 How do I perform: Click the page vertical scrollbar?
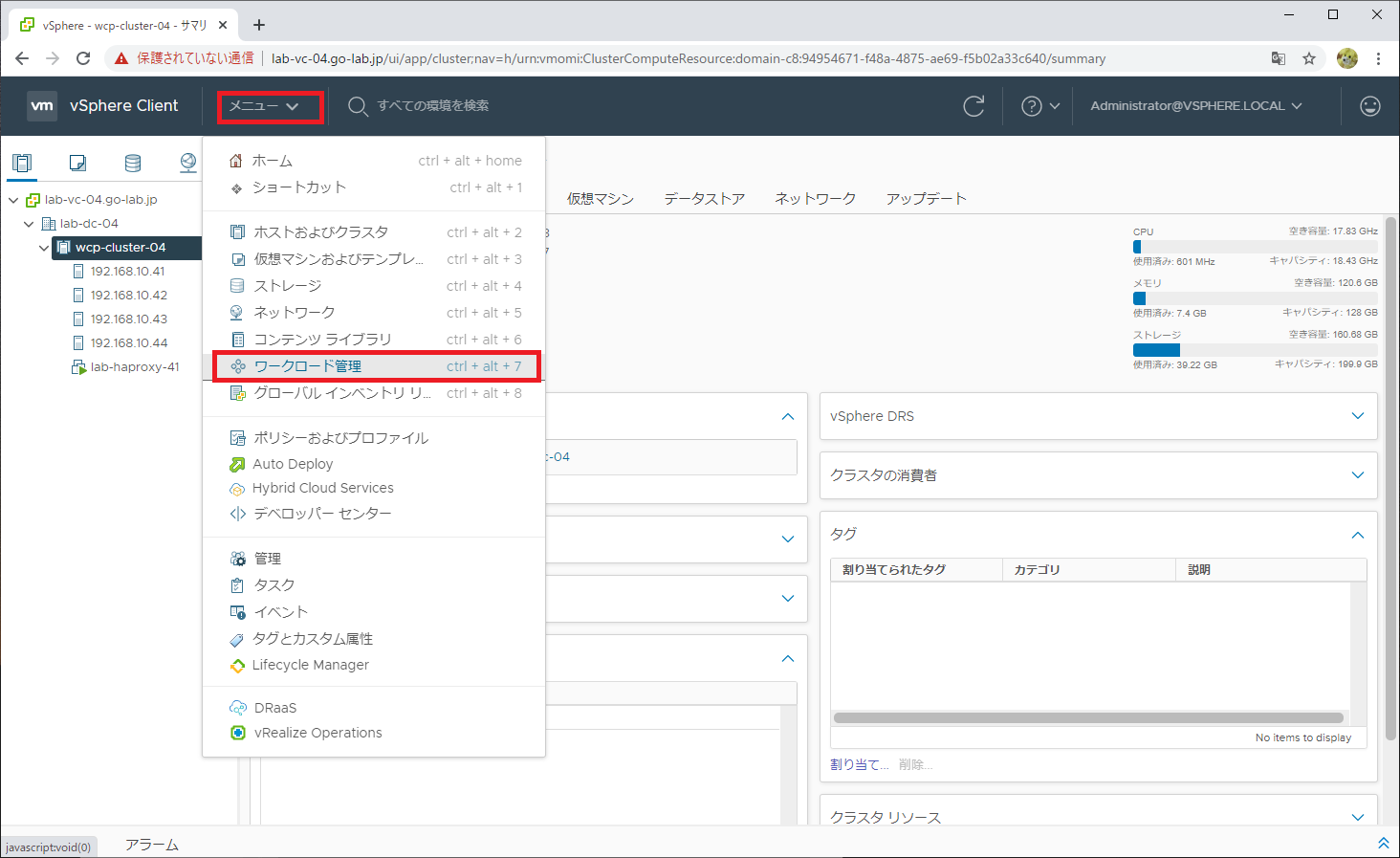coord(1391,478)
